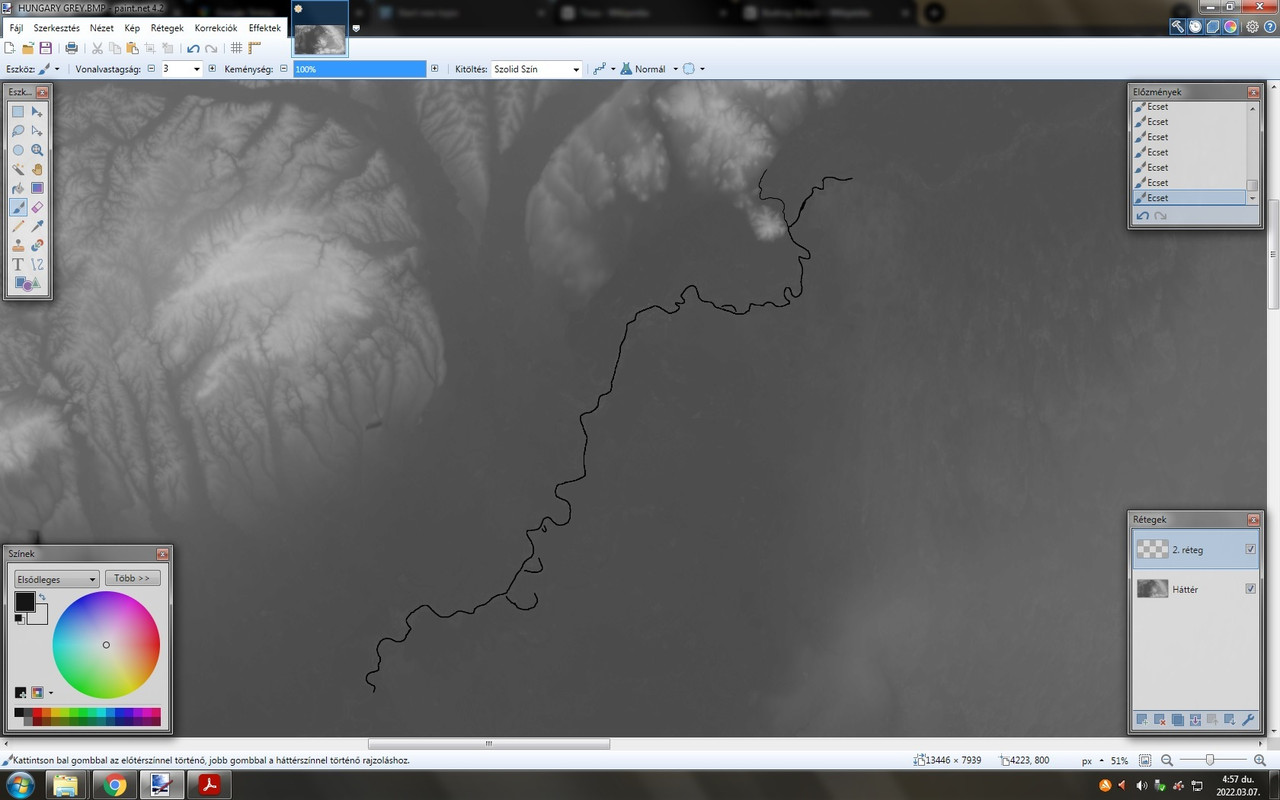Screen dimensions: 1280x800
Task: Select the Clone Stamp tool
Action: tap(18, 245)
